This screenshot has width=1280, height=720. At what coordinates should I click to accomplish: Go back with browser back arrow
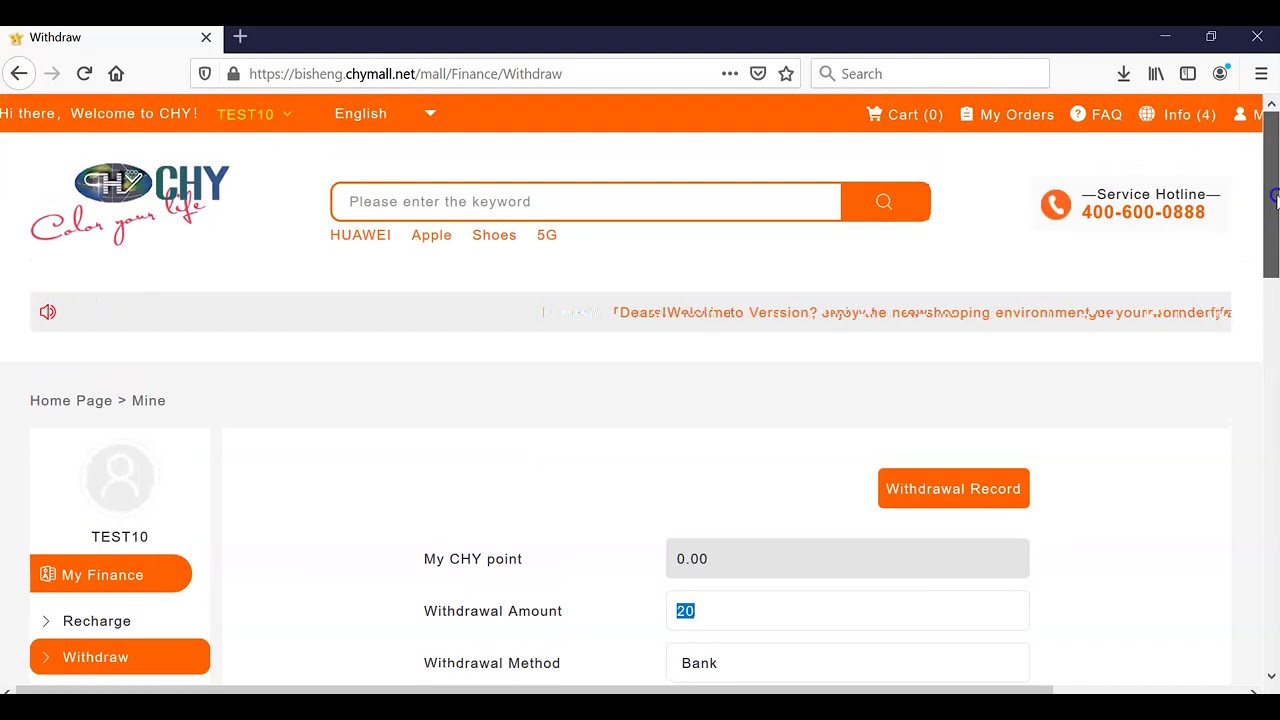(19, 73)
